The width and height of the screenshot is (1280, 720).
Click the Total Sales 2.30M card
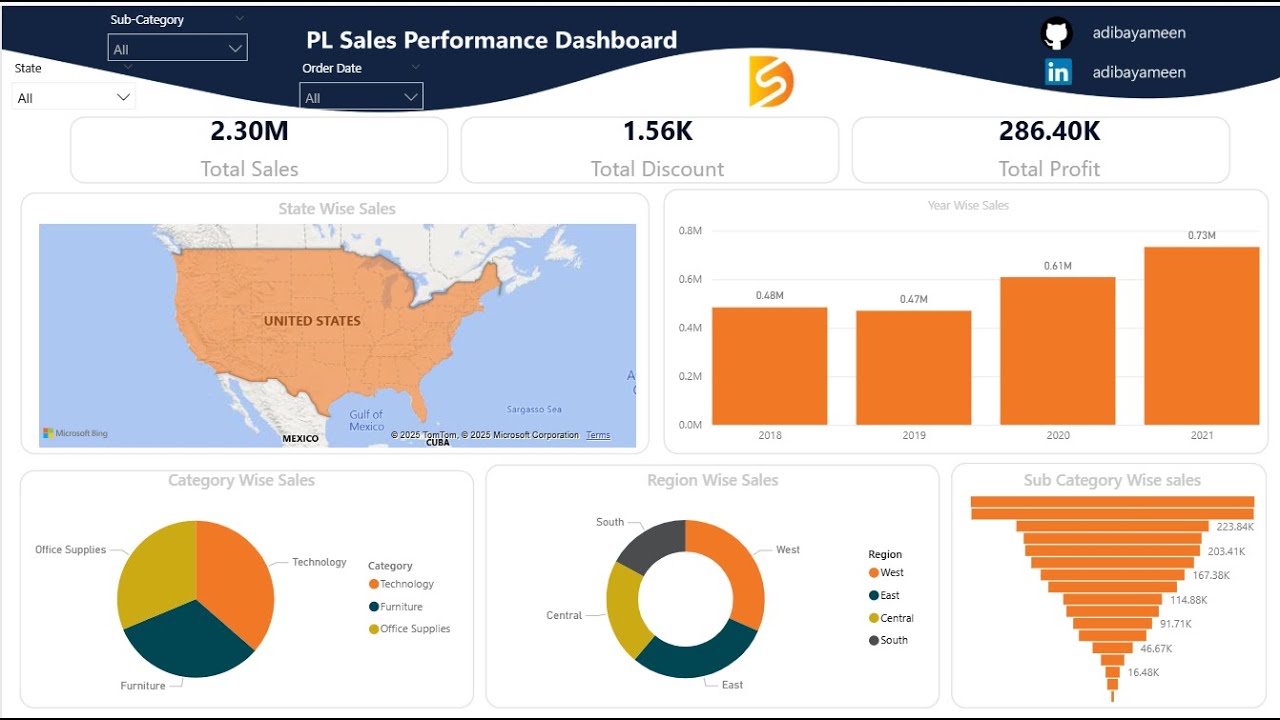[259, 150]
